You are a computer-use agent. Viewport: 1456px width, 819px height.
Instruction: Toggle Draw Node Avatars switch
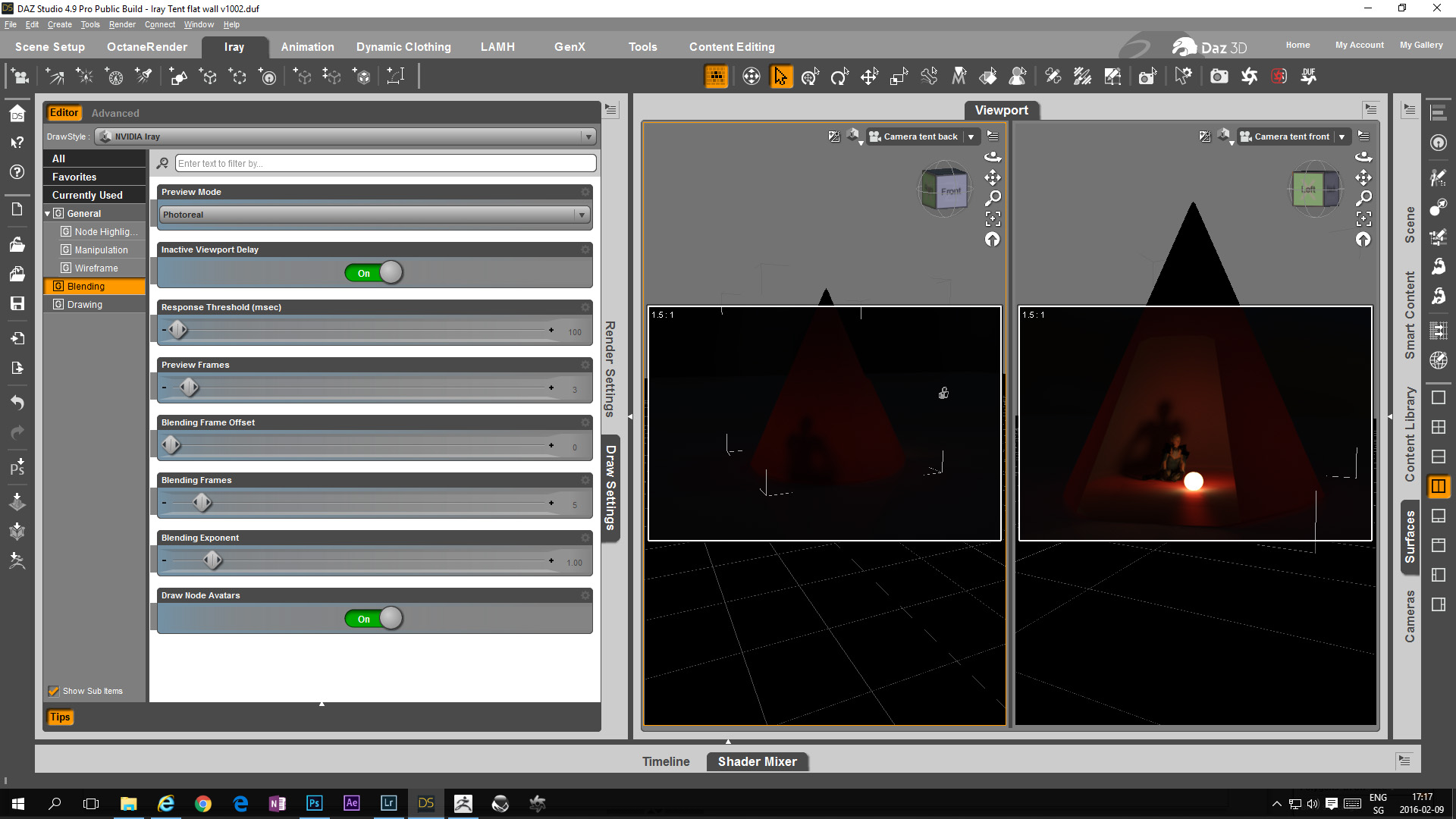pyautogui.click(x=374, y=619)
